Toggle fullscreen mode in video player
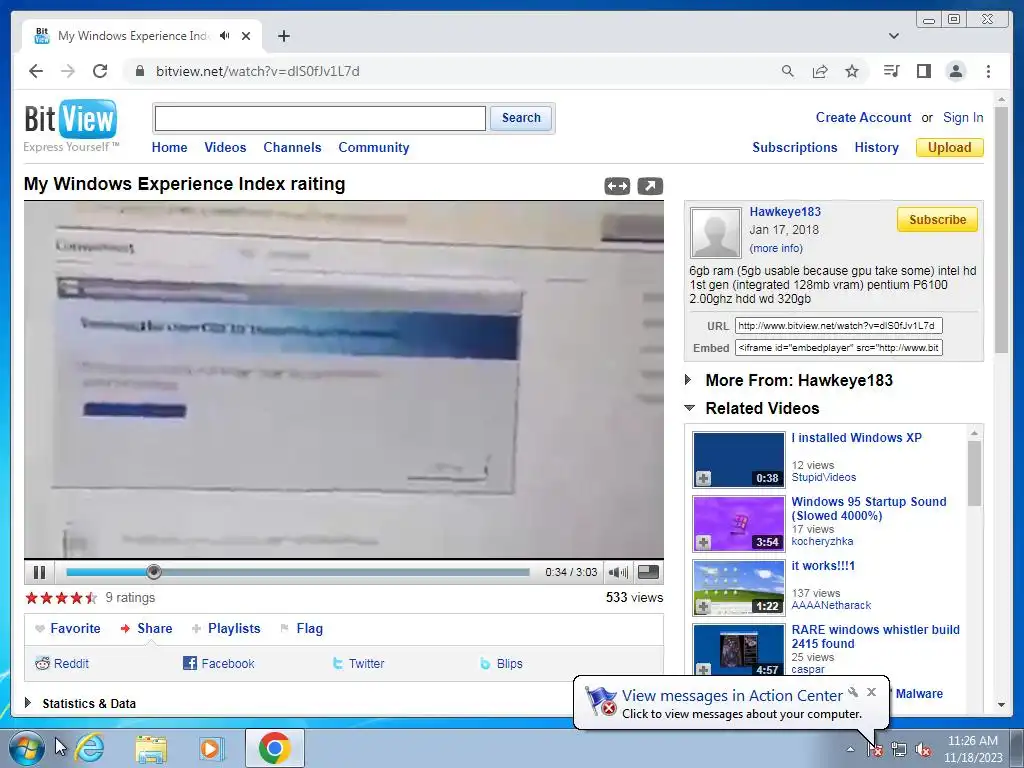Image resolution: width=1024 pixels, height=768 pixels. click(648, 572)
